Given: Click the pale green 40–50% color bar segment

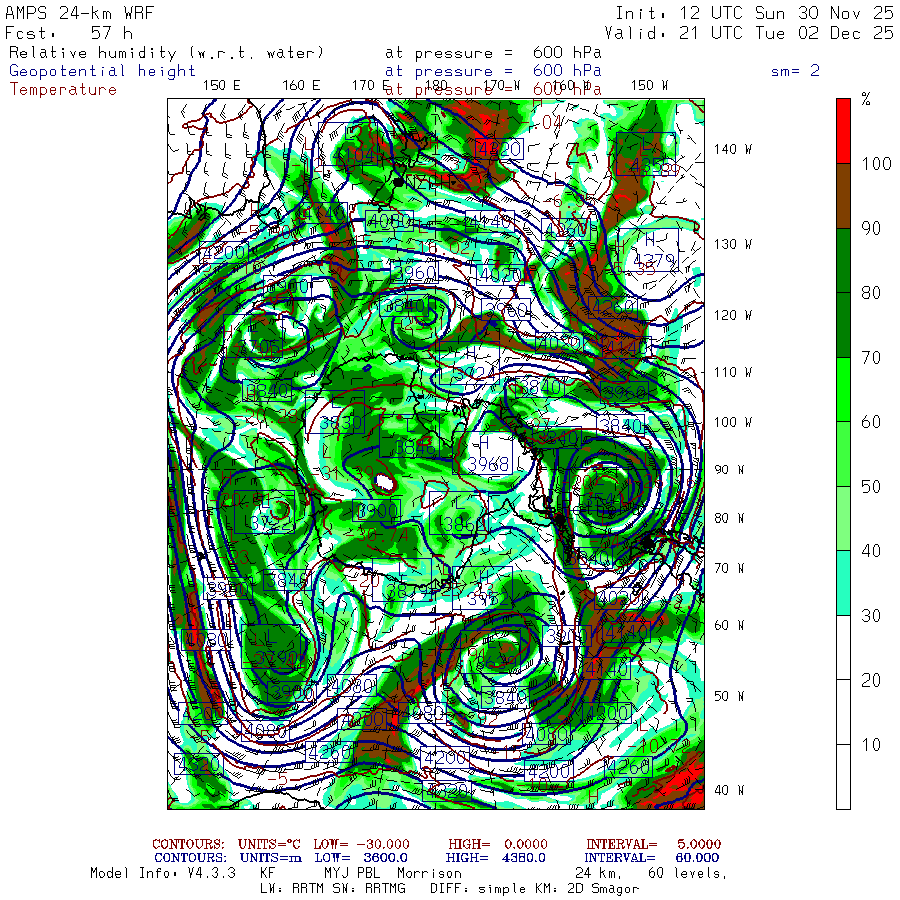Looking at the screenshot, I should 843,519.
